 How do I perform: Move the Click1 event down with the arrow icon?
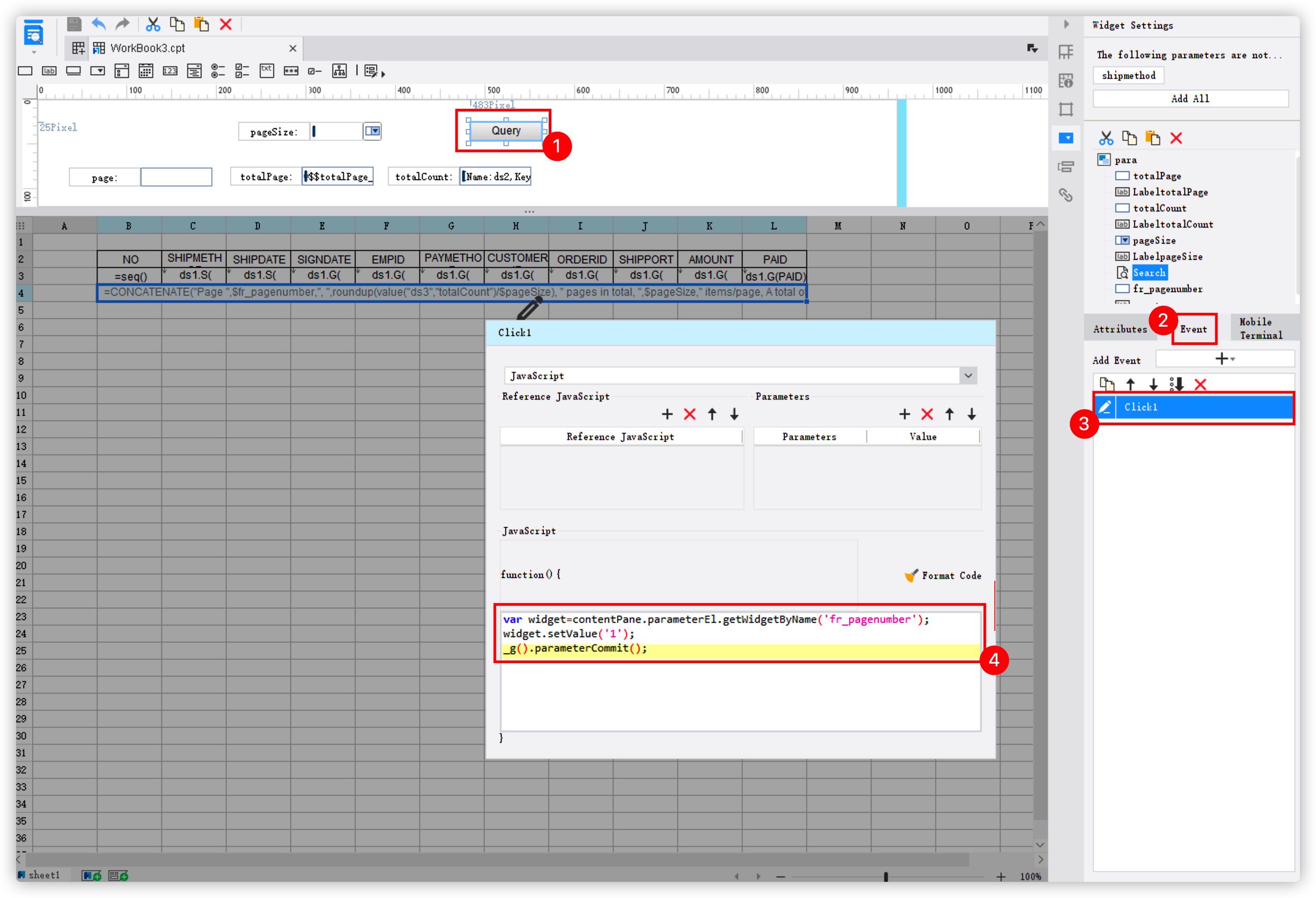1154,384
